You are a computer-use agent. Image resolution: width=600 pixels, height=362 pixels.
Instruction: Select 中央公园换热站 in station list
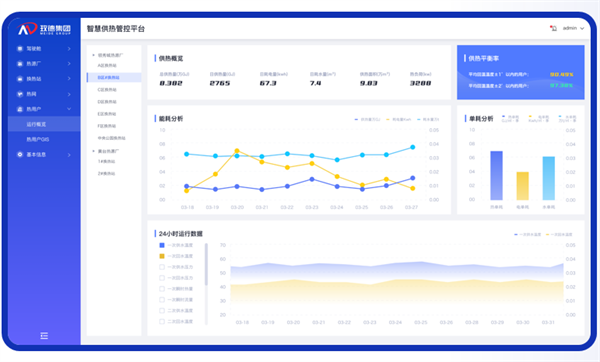click(x=111, y=138)
